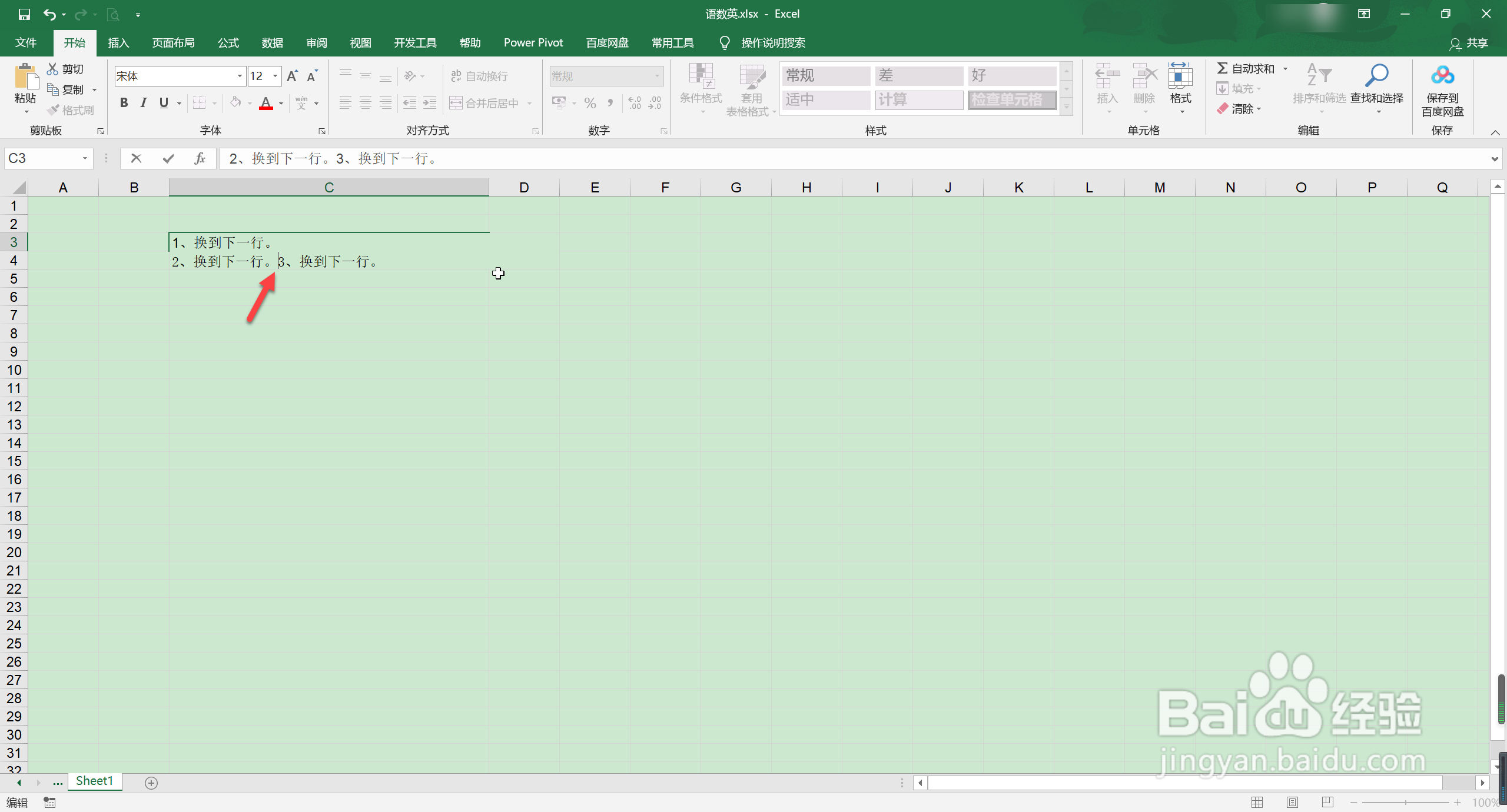Click the red font color swatch button
Viewport: 1507px width, 812px height.
click(x=266, y=103)
